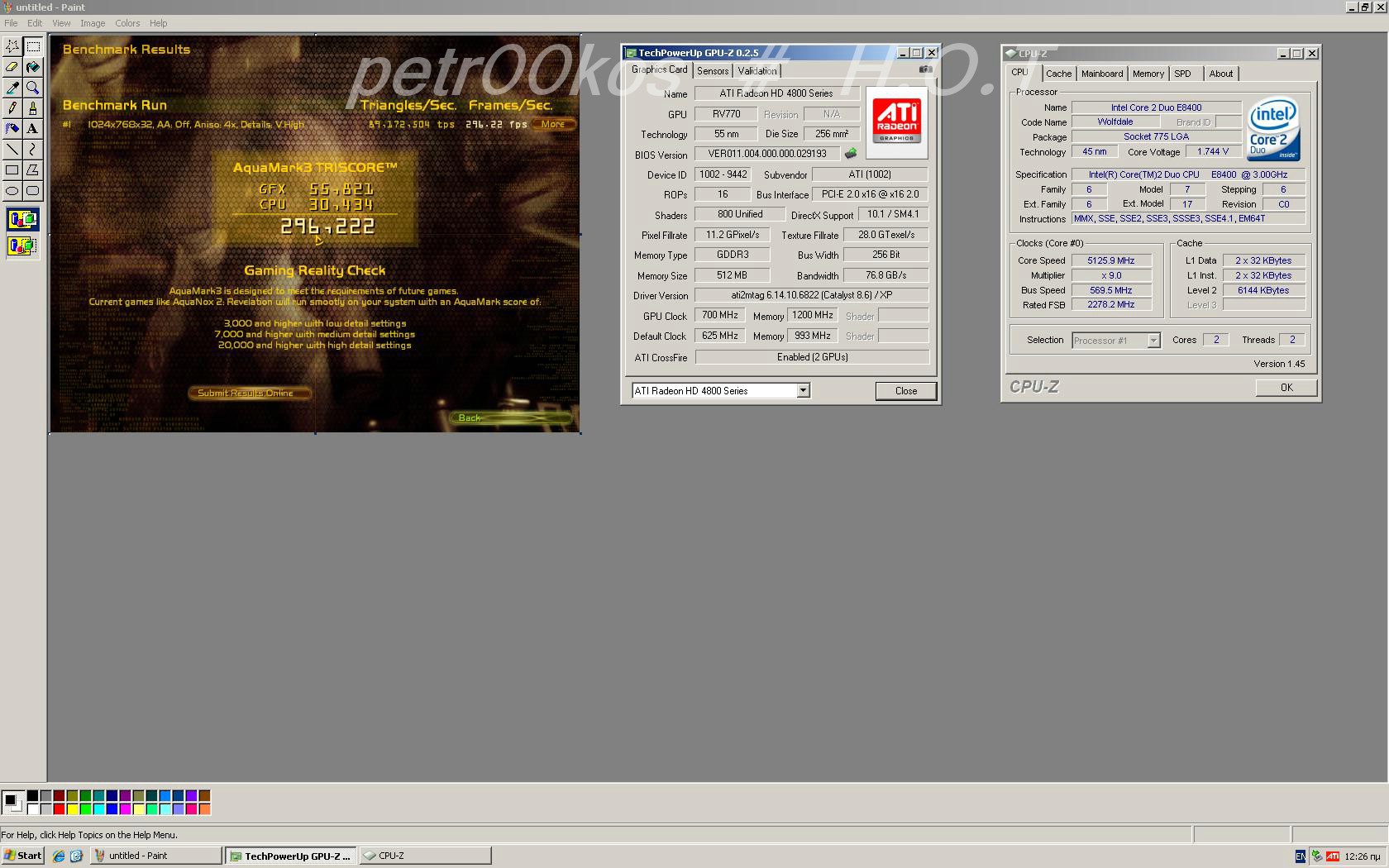The width and height of the screenshot is (1389, 868).
Task: Click the ATI Catalyst tray icon
Action: point(1333,856)
